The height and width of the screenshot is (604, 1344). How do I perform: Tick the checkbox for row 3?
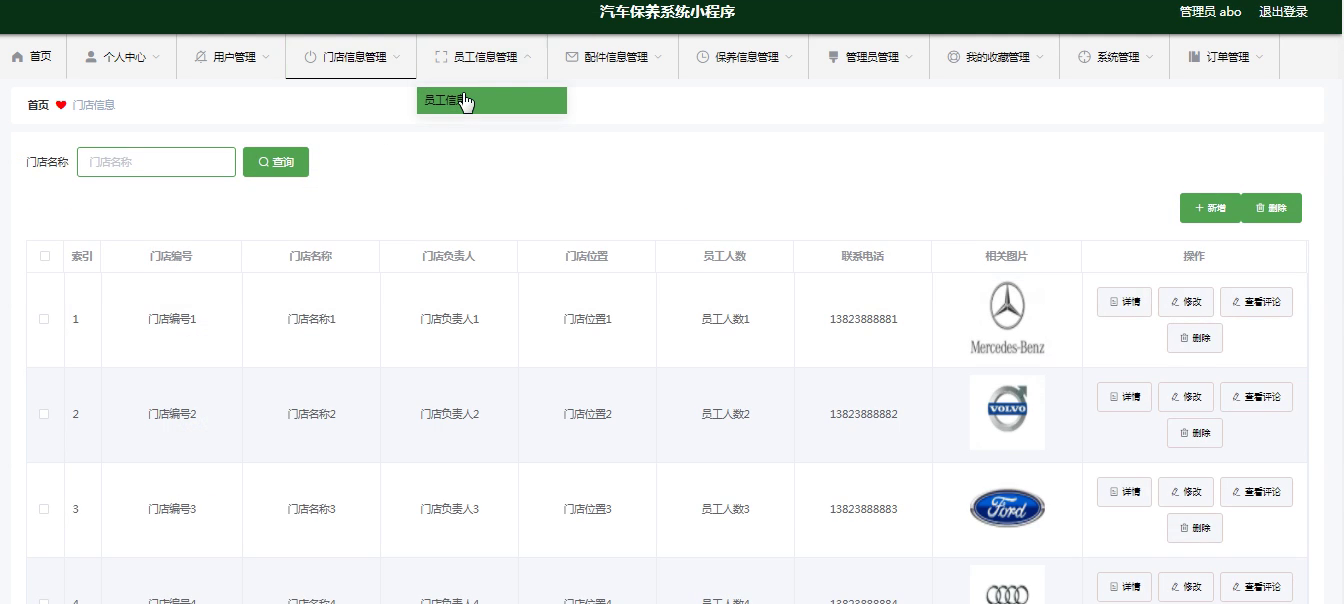[44, 509]
